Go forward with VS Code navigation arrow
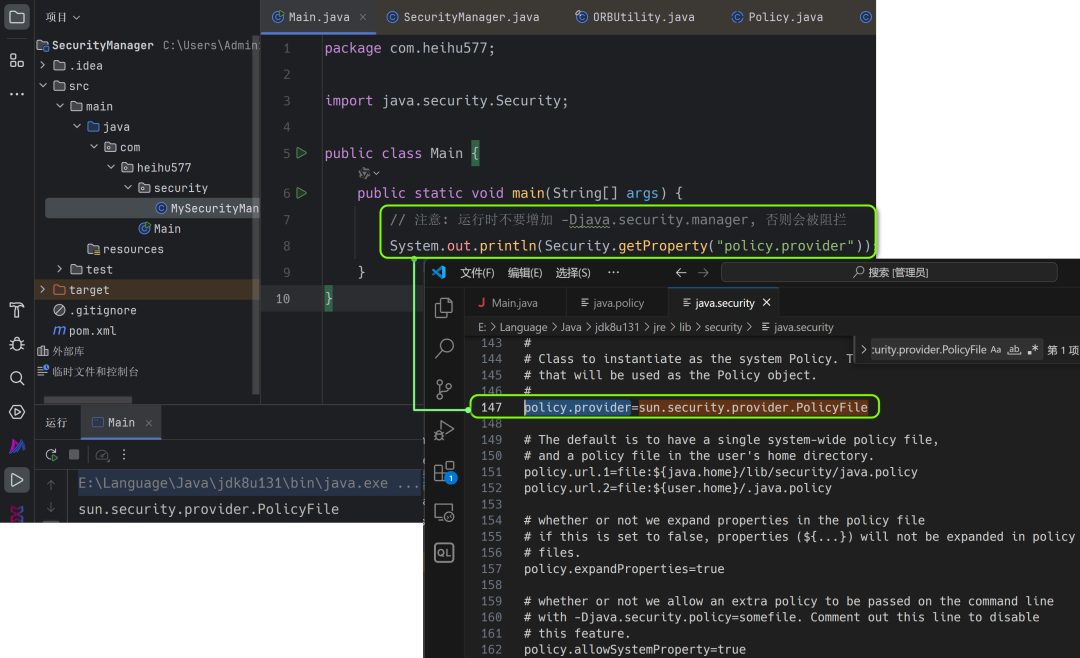 (x=703, y=272)
